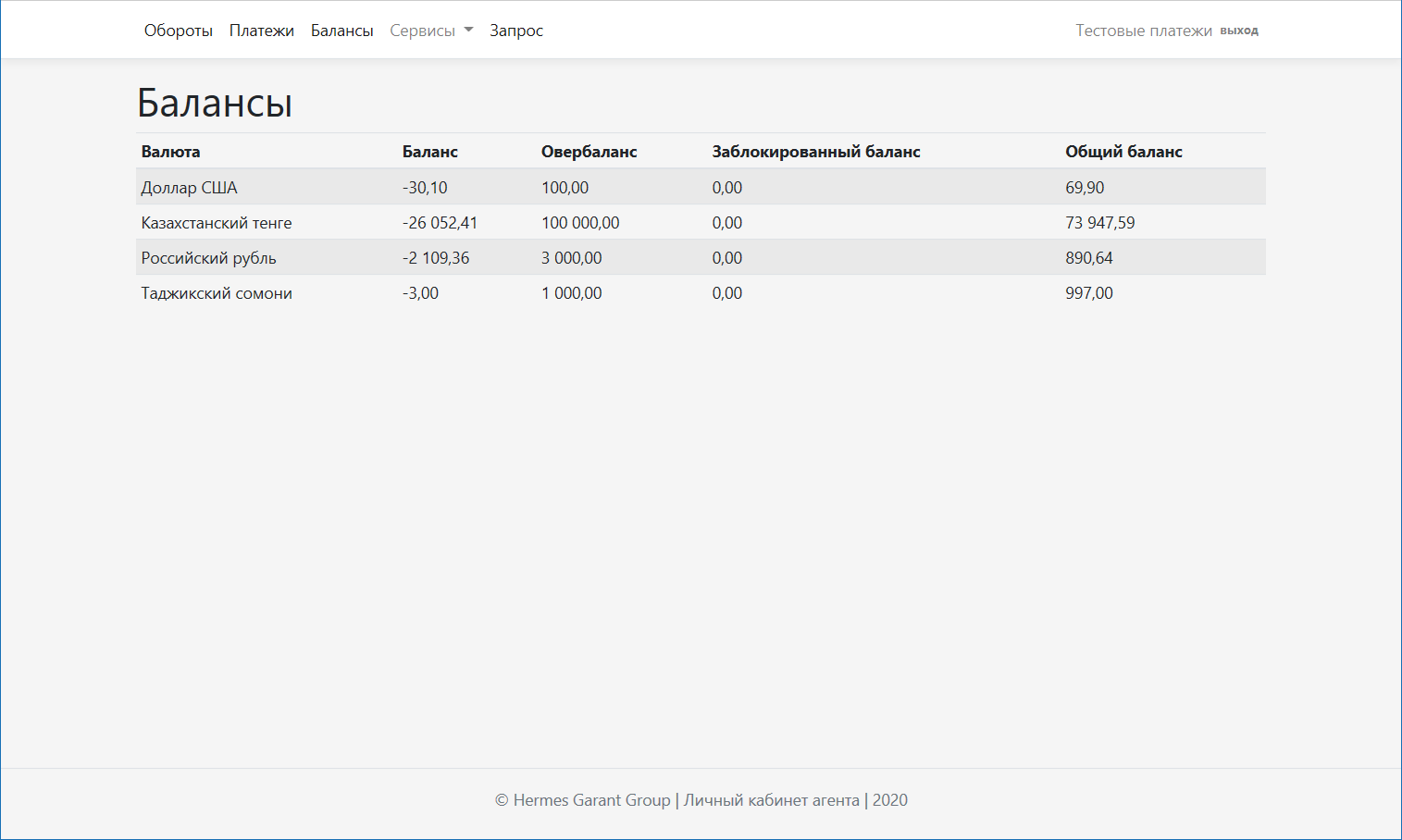
Task: Click the Заблокированный баланс column header
Action: pos(816,152)
